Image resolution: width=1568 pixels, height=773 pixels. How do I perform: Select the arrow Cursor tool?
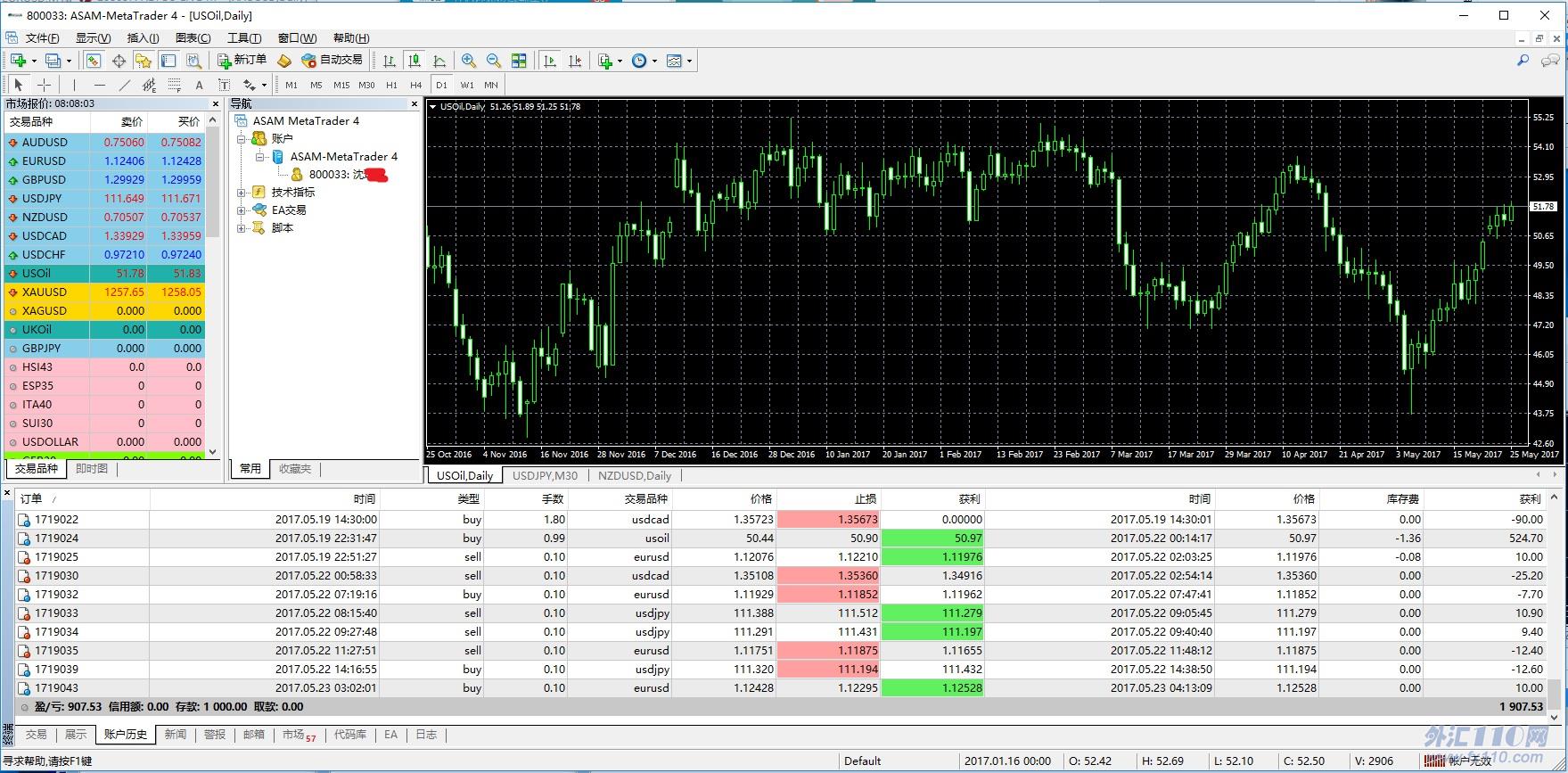point(18,85)
